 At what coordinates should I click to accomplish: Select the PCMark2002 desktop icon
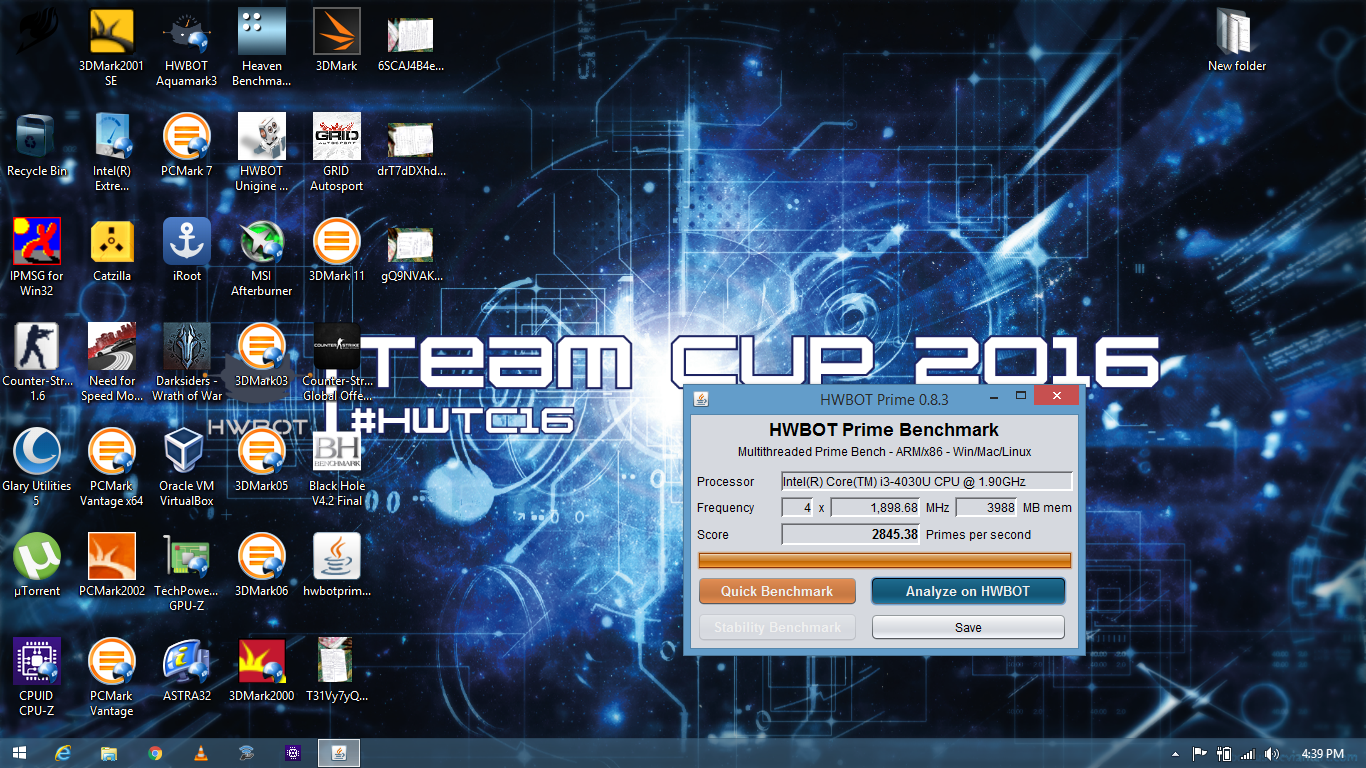pos(111,565)
